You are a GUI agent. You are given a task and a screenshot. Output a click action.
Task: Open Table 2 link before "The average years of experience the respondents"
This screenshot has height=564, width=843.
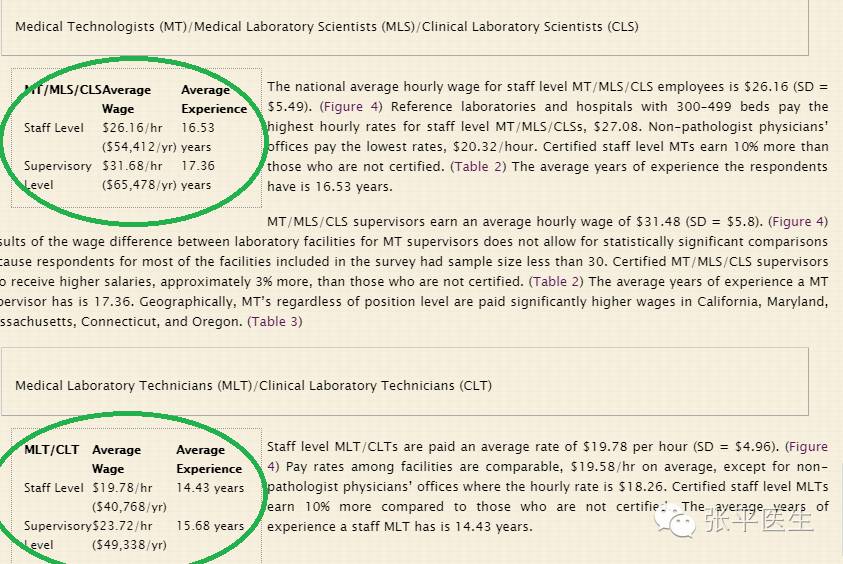click(x=478, y=167)
